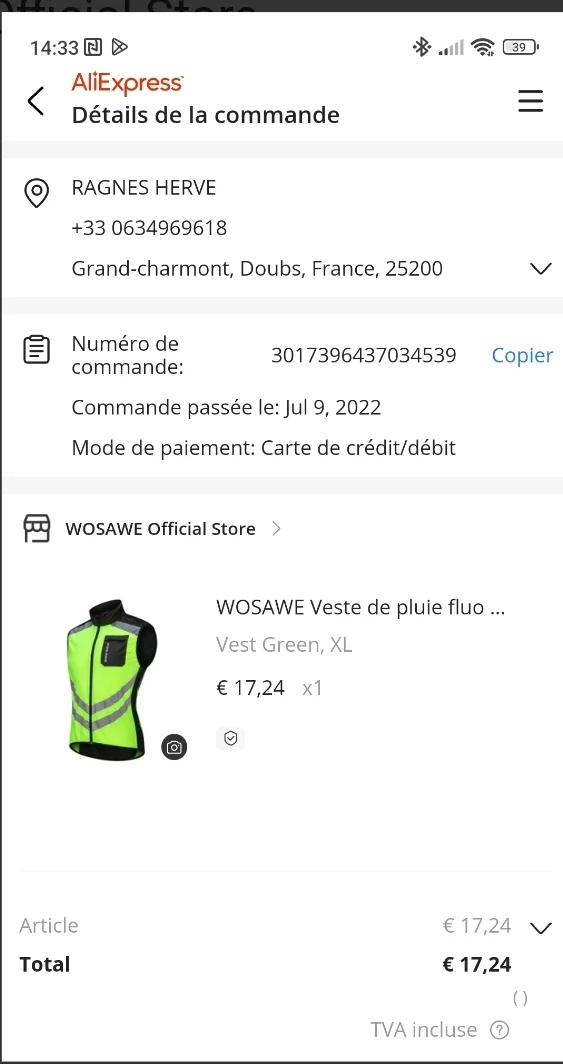Open the hamburger menu
Screen dimensions: 563x1064
(530, 101)
